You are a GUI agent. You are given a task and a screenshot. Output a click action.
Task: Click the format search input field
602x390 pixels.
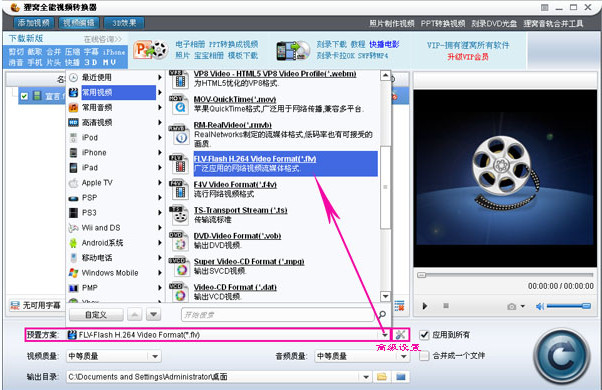[x=277, y=315]
